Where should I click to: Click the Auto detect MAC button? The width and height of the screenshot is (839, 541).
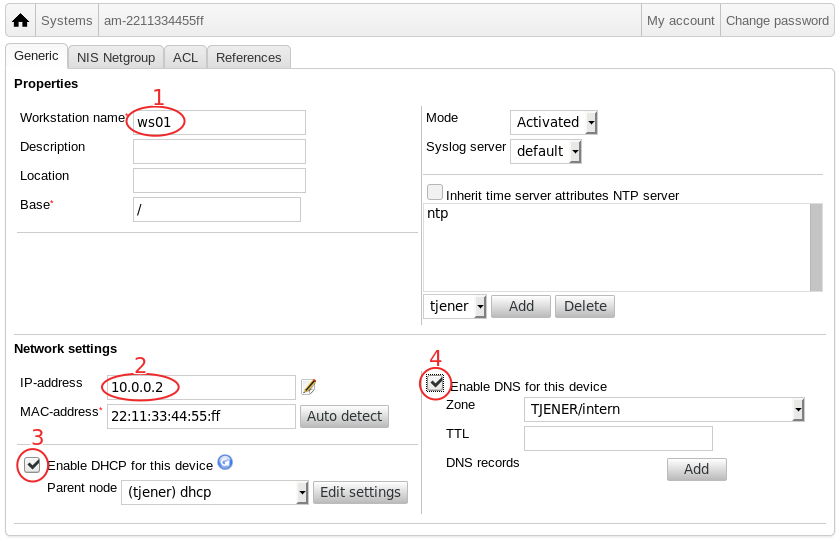pos(344,416)
